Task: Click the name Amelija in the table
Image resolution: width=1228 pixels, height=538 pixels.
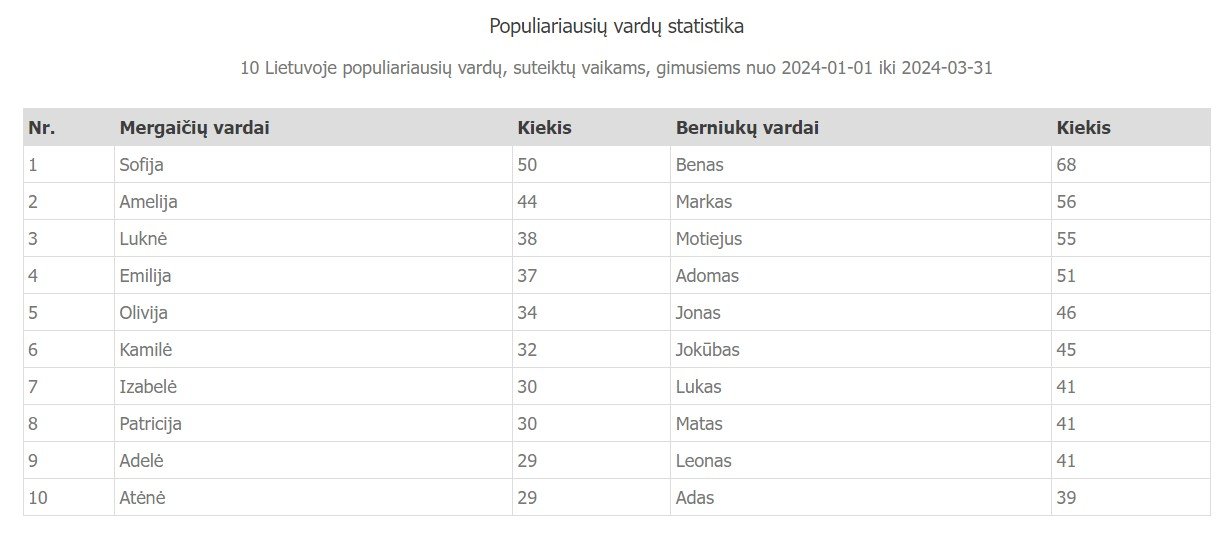Action: (x=148, y=202)
